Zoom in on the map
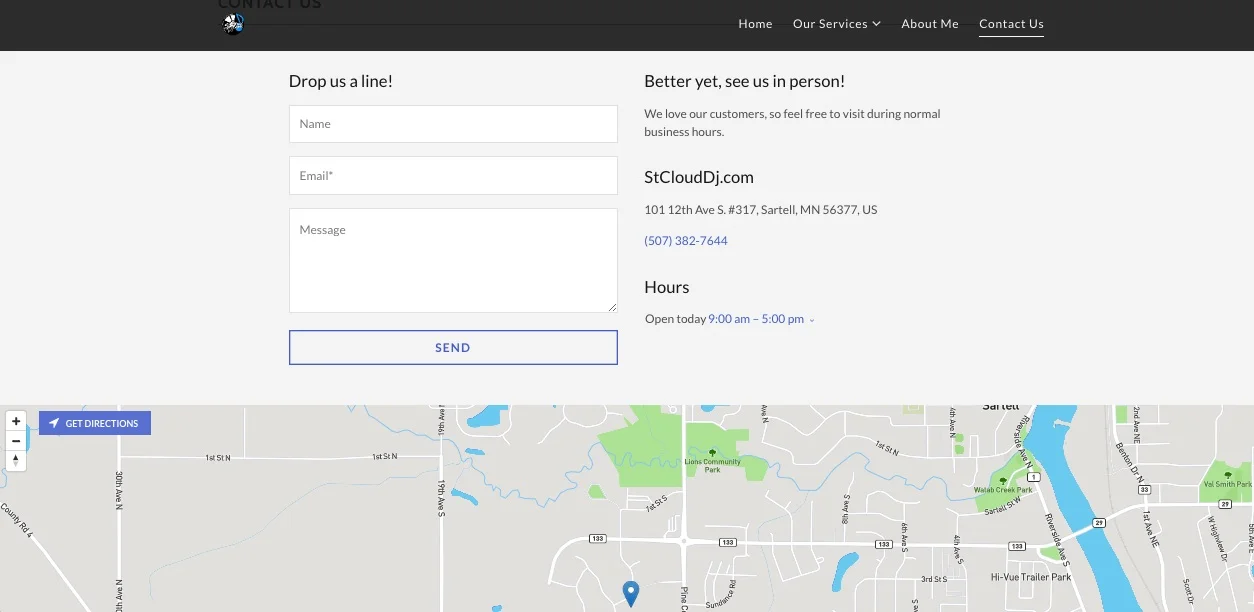 (x=15, y=420)
